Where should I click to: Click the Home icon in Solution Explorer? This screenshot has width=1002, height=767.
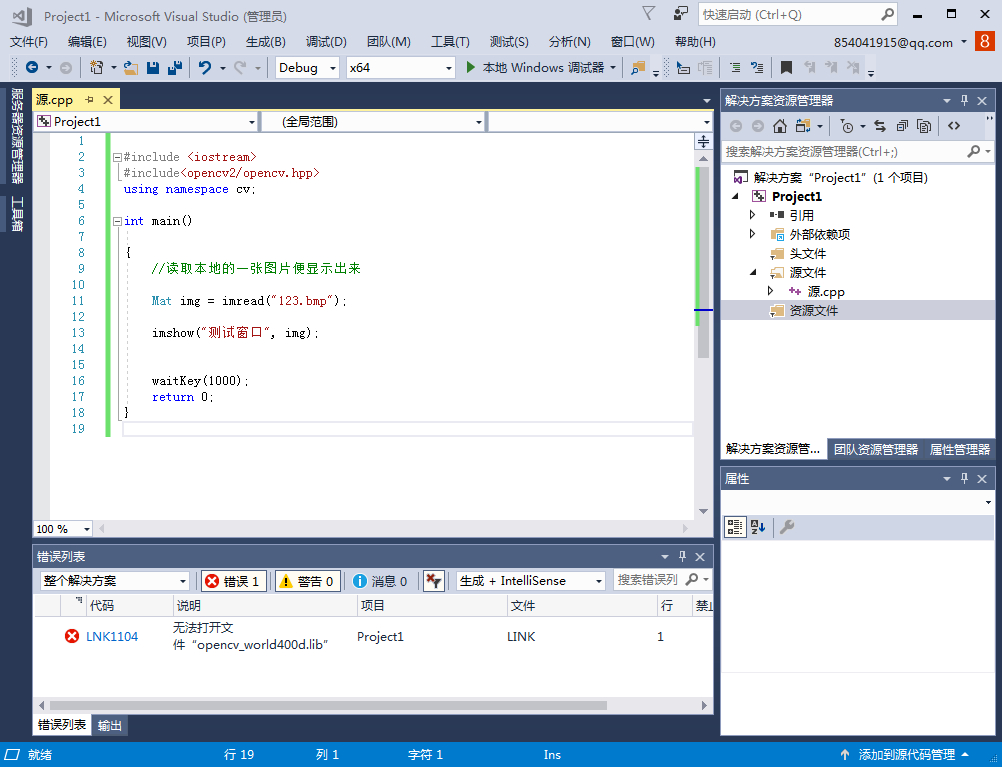coord(779,126)
